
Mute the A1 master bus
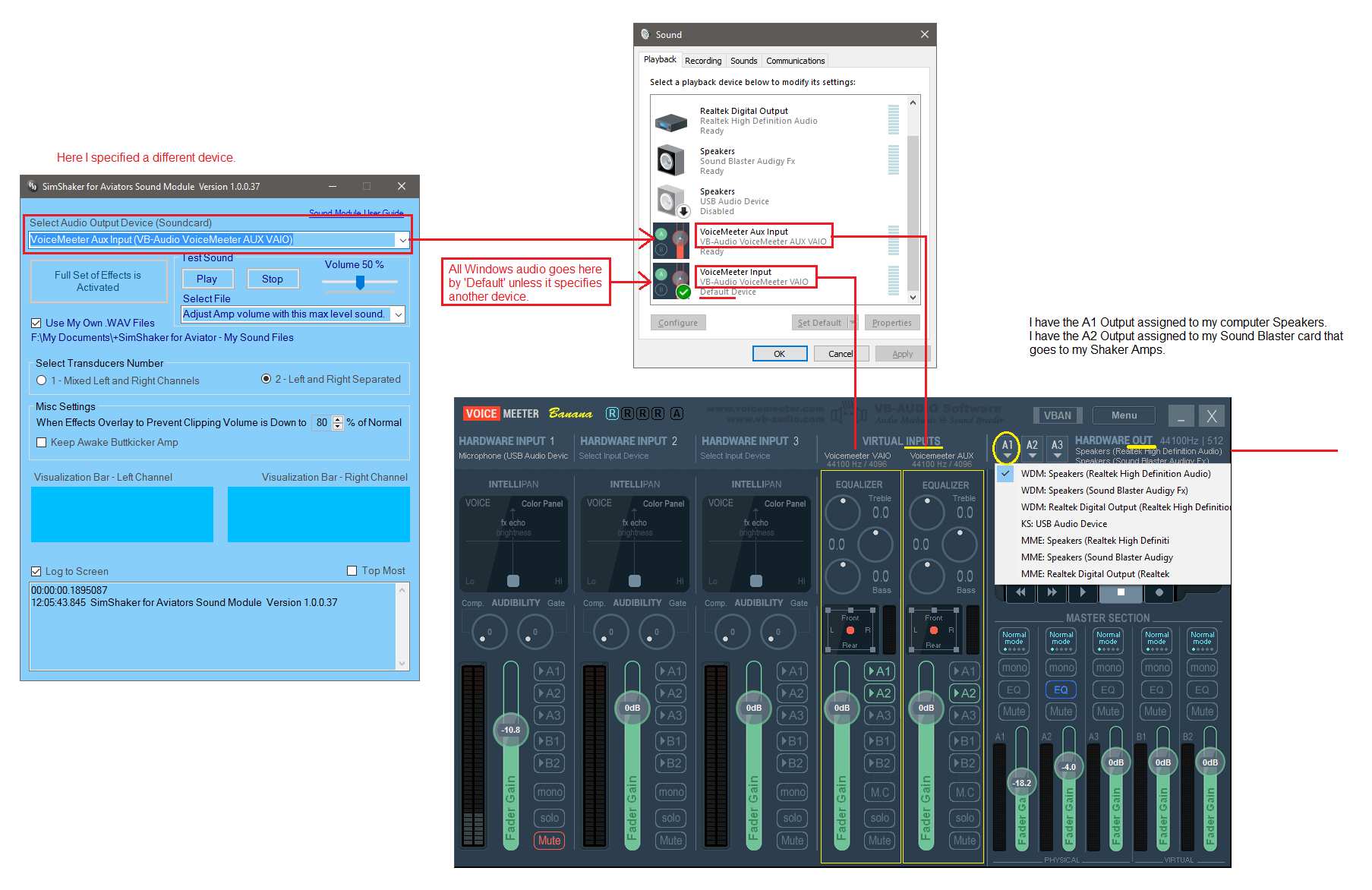[x=1014, y=712]
